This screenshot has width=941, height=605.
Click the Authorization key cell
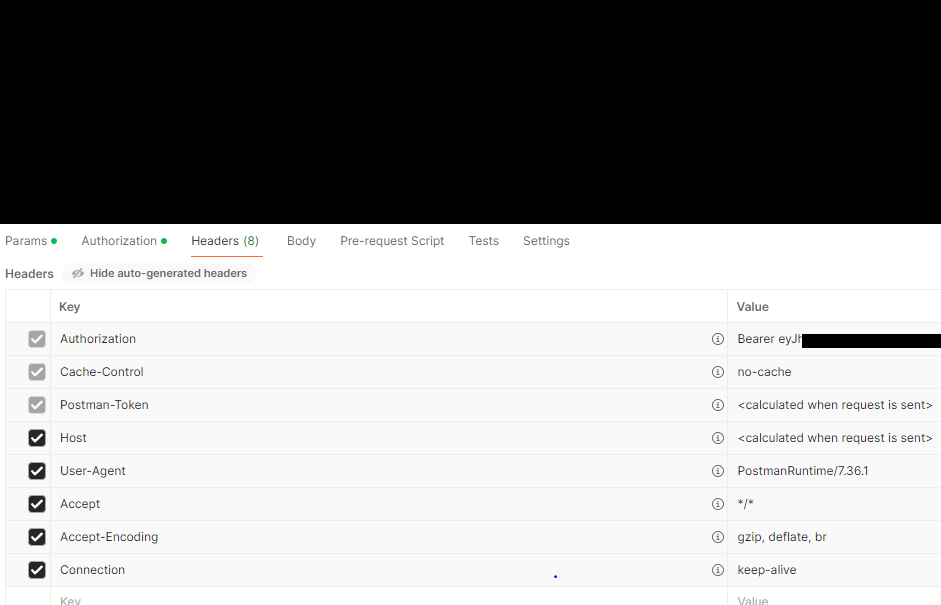[x=389, y=339]
